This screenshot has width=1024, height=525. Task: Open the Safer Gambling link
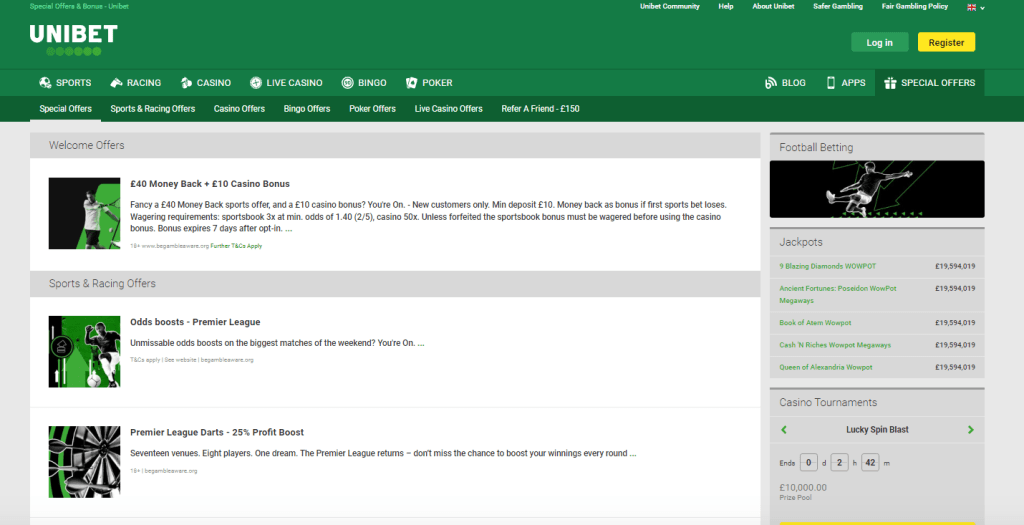coord(838,7)
